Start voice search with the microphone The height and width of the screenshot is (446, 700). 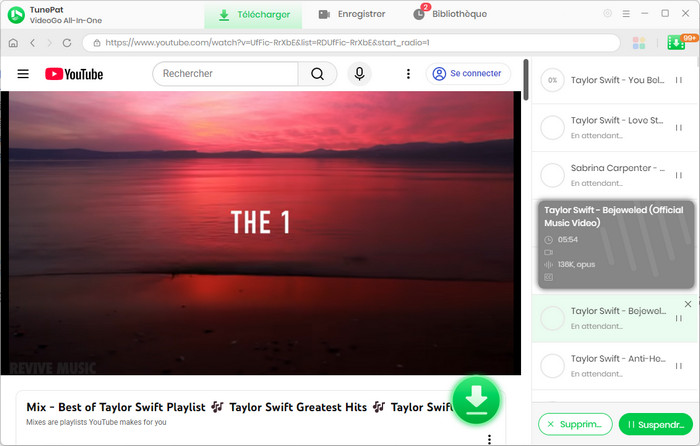click(x=359, y=74)
